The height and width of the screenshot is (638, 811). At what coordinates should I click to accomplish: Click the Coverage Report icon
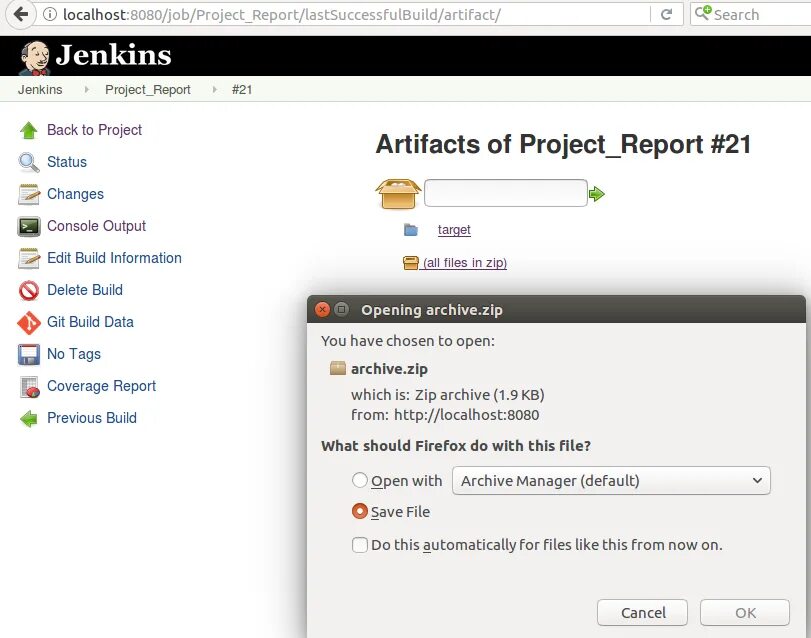point(29,387)
